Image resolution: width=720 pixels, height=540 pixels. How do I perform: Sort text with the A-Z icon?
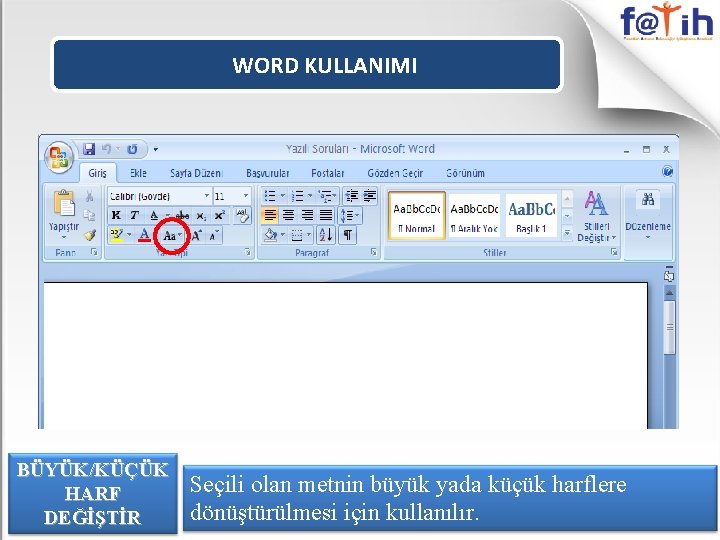pos(326,235)
